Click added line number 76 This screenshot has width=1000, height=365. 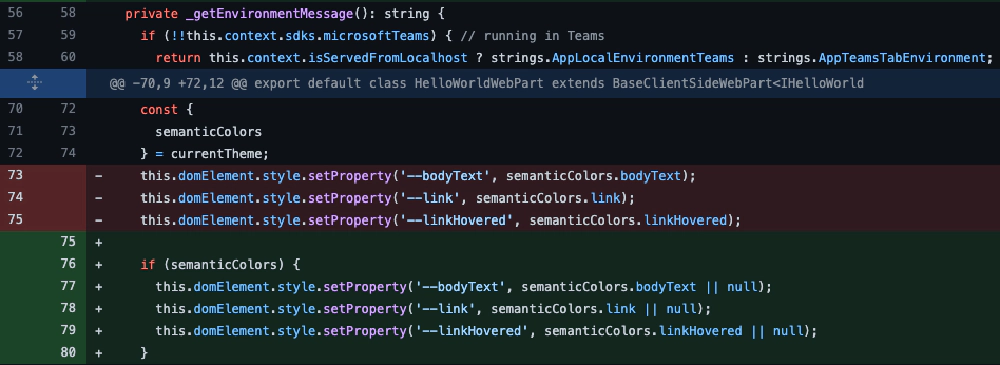tap(68, 264)
